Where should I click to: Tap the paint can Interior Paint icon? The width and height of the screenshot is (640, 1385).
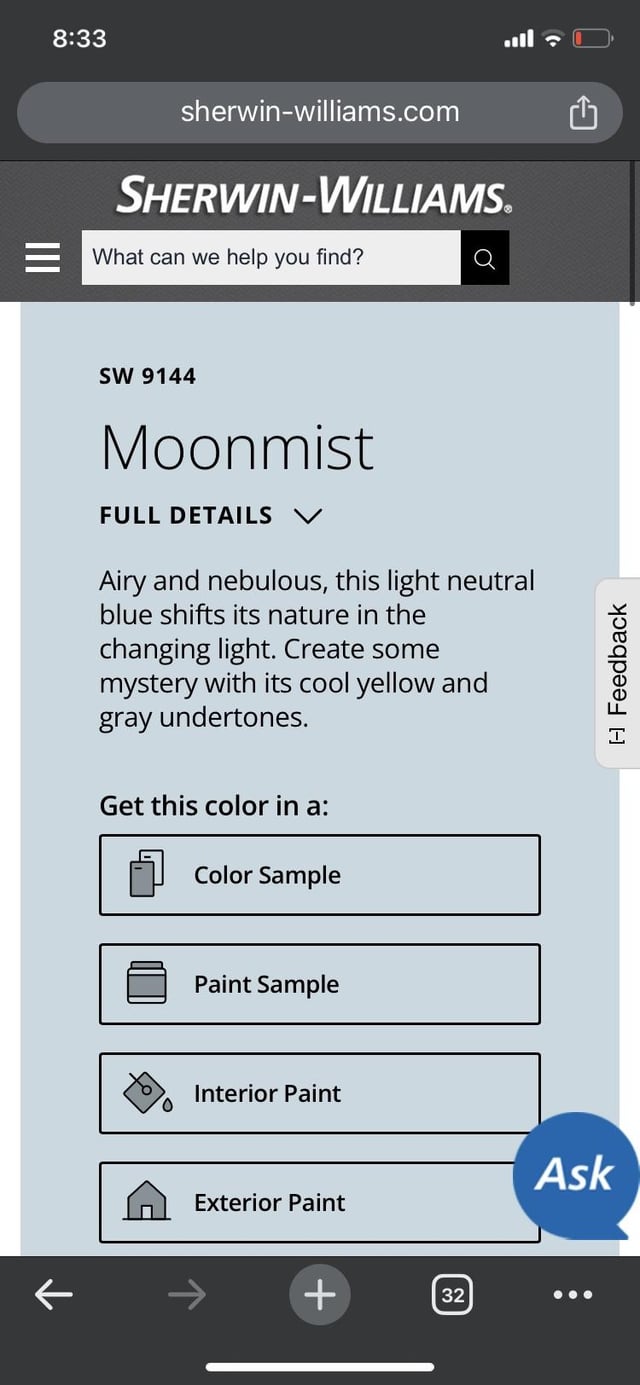(x=147, y=1093)
